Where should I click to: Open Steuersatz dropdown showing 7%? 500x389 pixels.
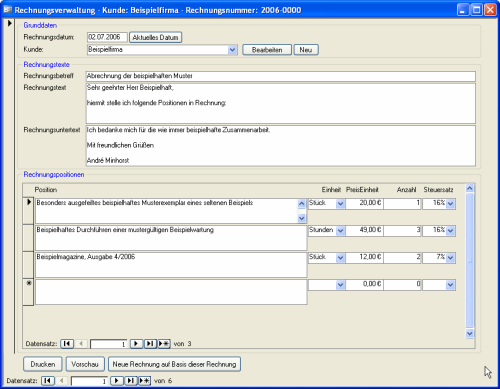[x=450, y=258]
